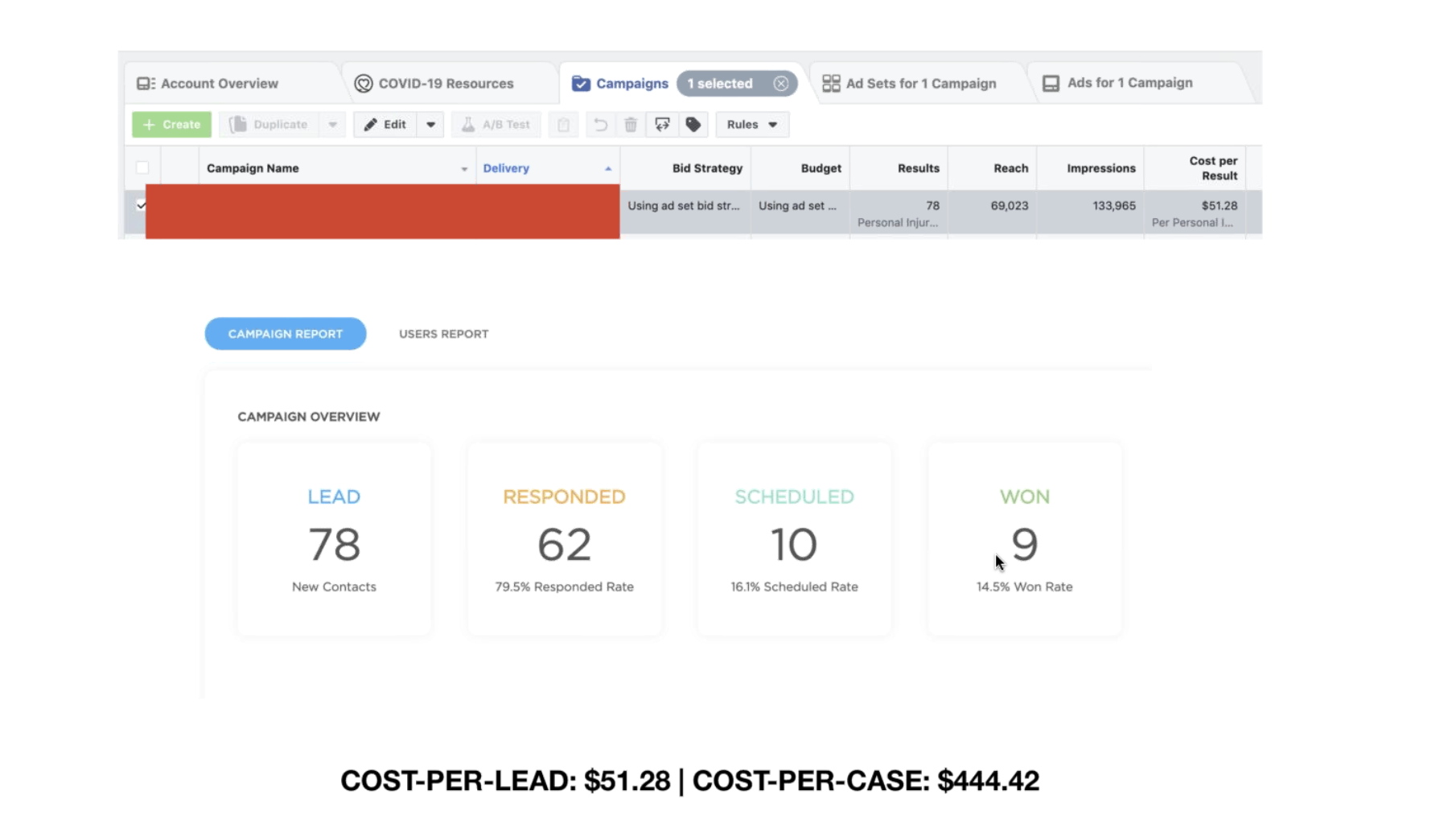The width and height of the screenshot is (1456, 832).
Task: Switch to the Account Overview tab
Action: 208,84
